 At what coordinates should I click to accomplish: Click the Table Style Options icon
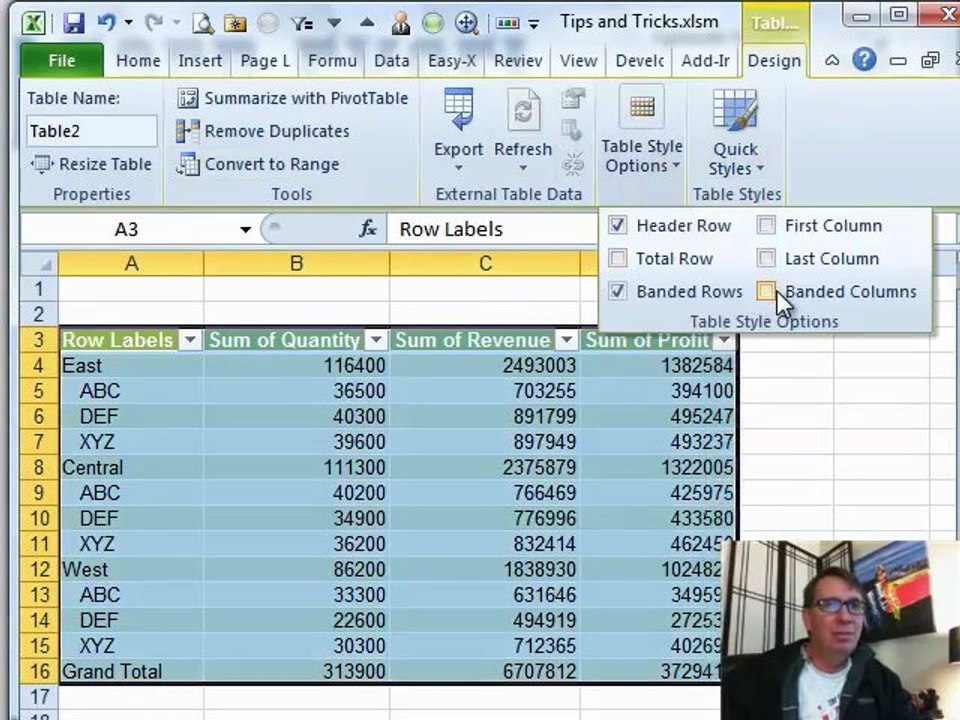pos(642,108)
